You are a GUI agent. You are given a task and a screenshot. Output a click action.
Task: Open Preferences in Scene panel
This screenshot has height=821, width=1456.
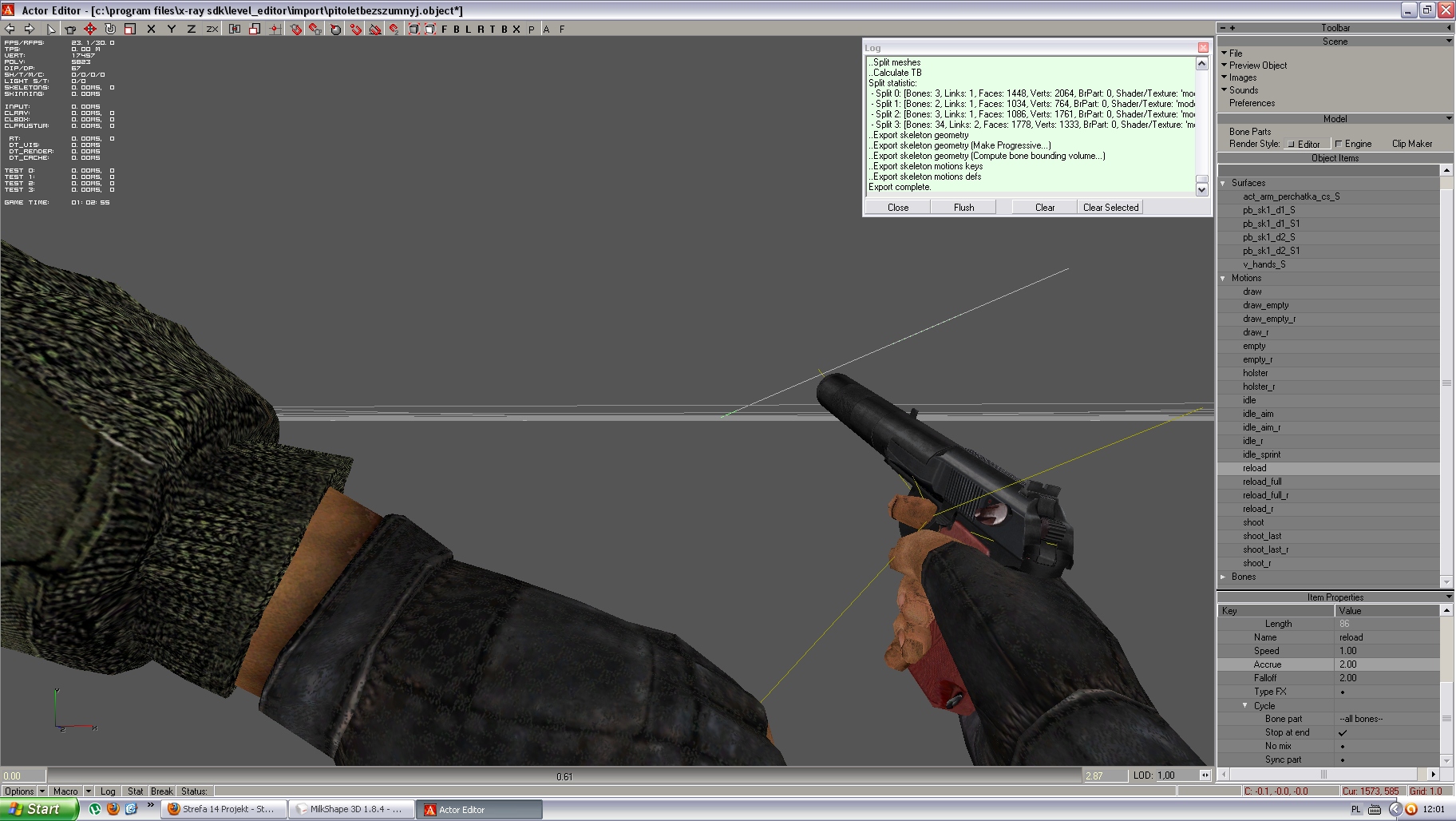(x=1252, y=103)
